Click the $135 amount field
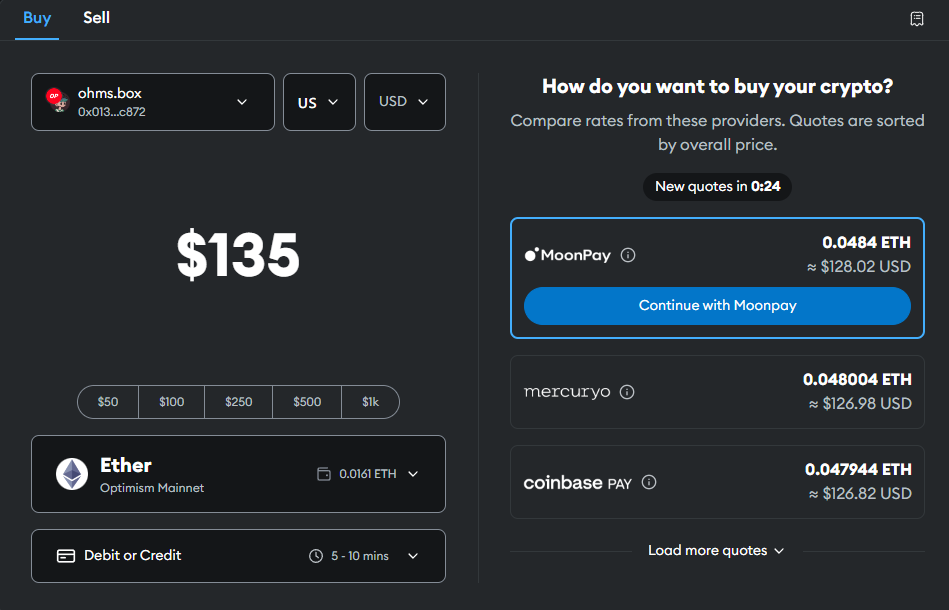 tap(238, 255)
